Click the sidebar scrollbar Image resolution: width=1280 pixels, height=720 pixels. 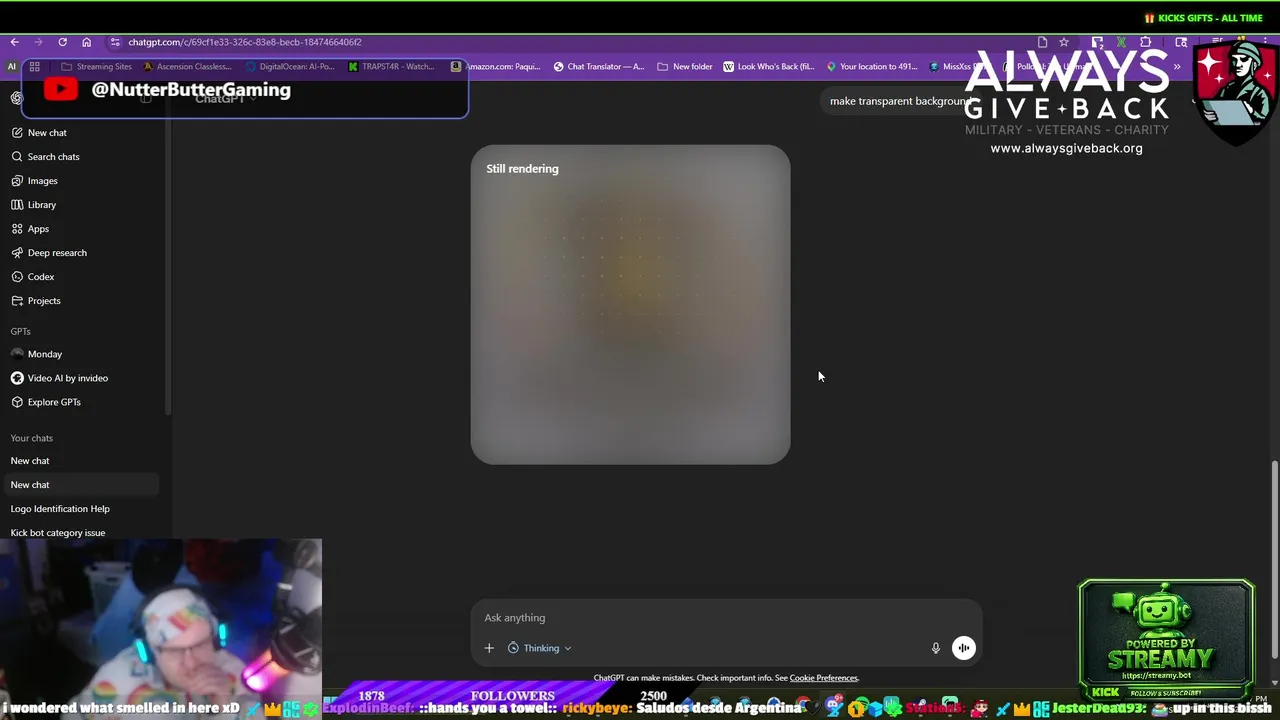point(167,250)
